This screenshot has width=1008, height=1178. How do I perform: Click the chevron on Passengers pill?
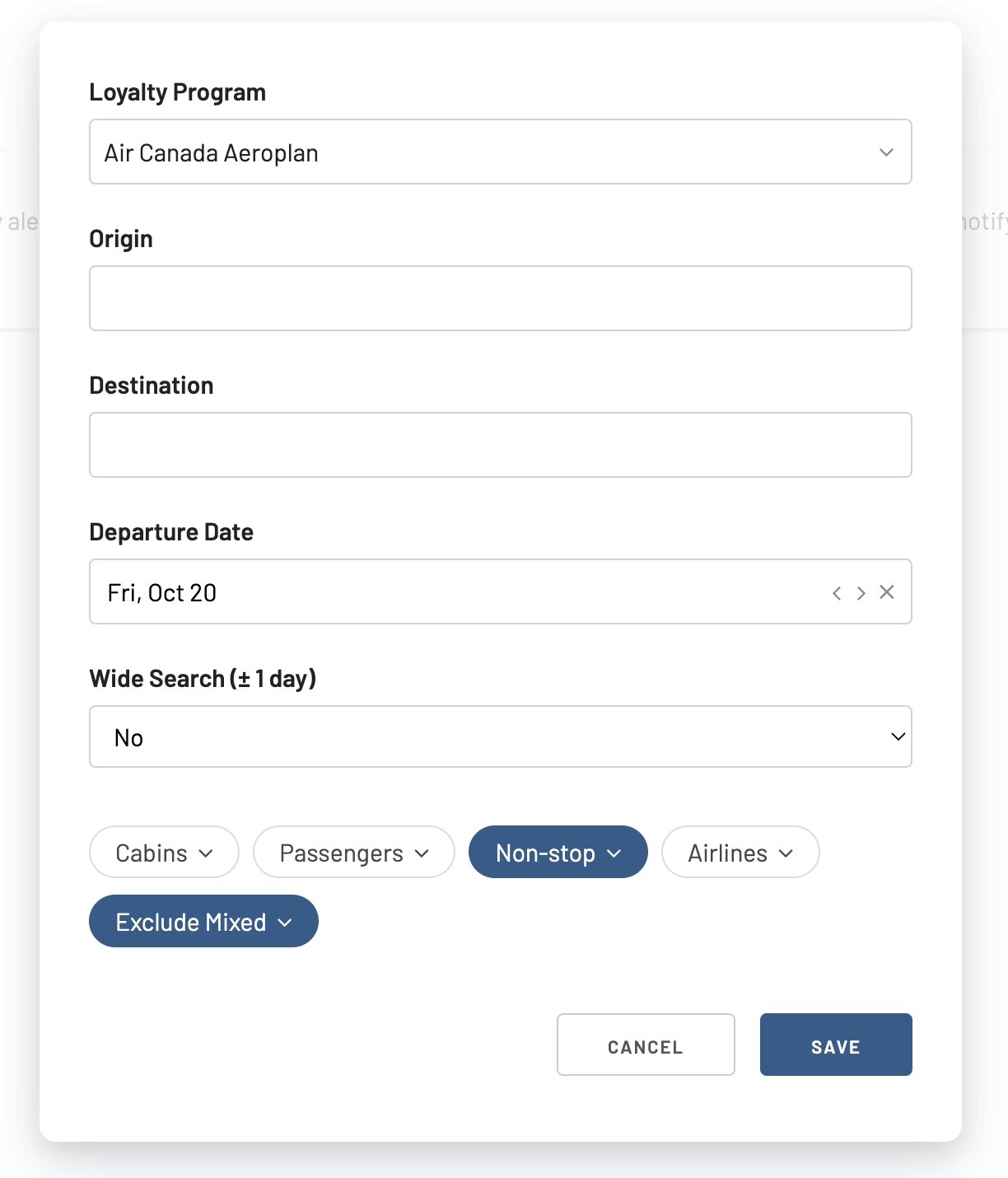click(x=422, y=853)
